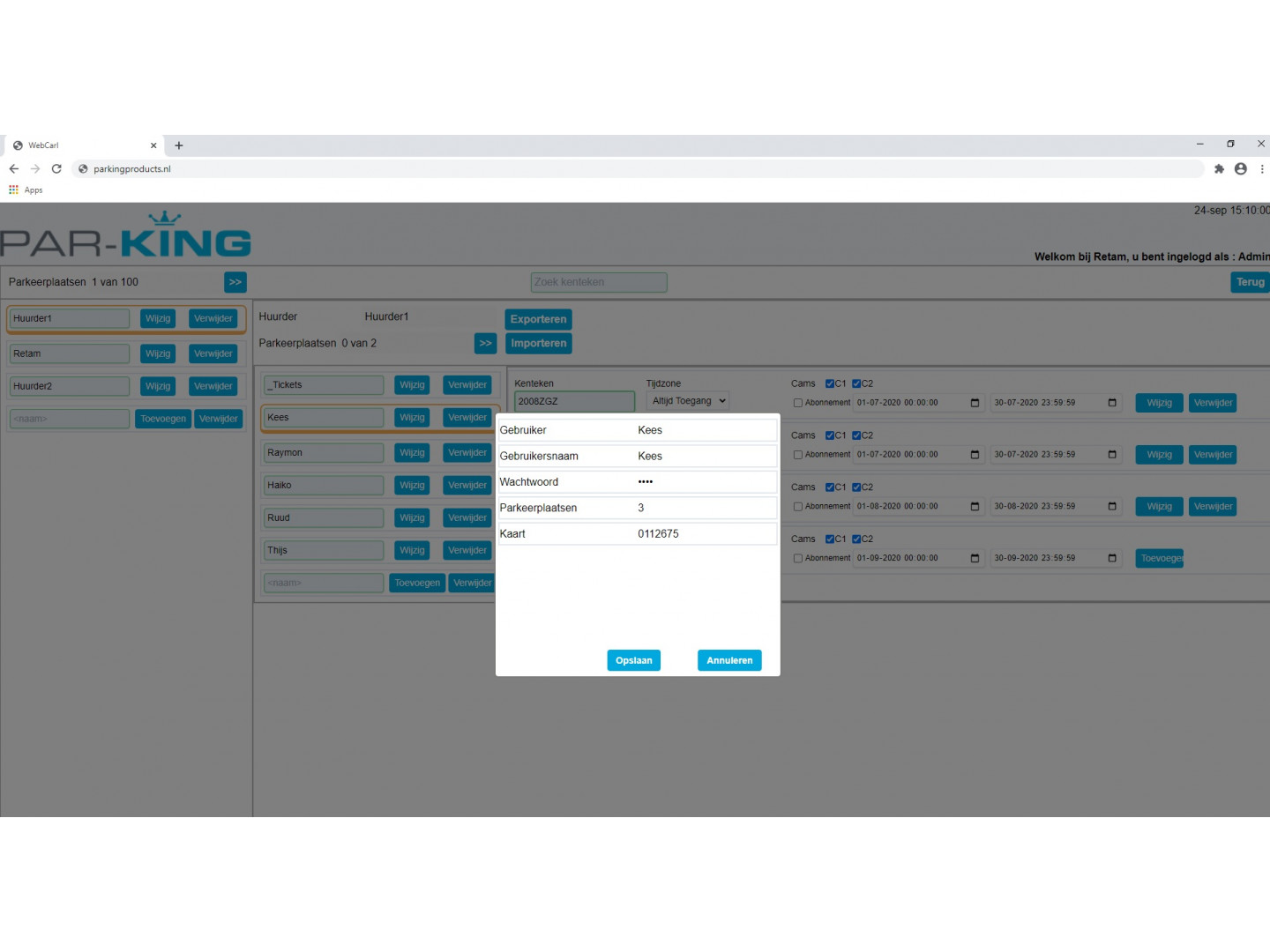1270x952 pixels.
Task: Uncheck the C1 camera checkbox in first row
Action: pyautogui.click(x=830, y=383)
